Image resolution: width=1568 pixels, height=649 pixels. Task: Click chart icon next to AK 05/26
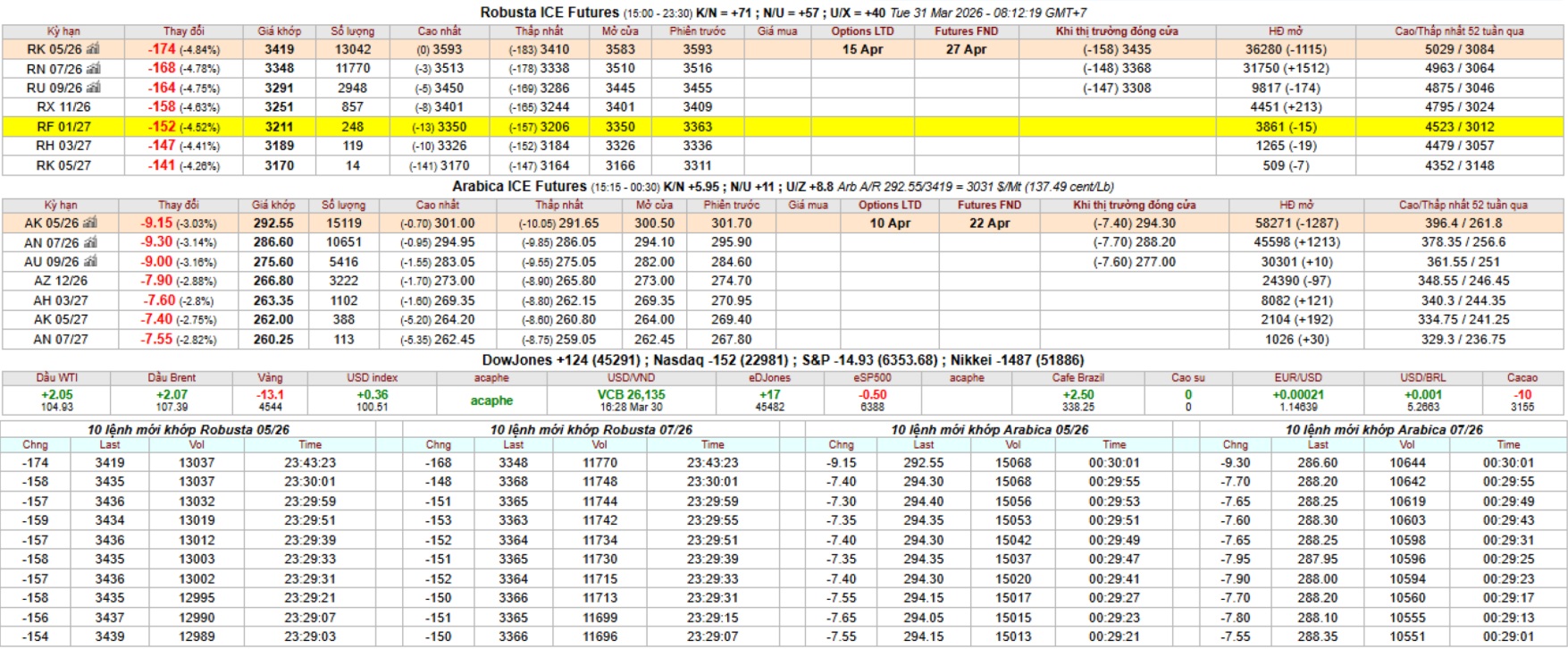89,223
